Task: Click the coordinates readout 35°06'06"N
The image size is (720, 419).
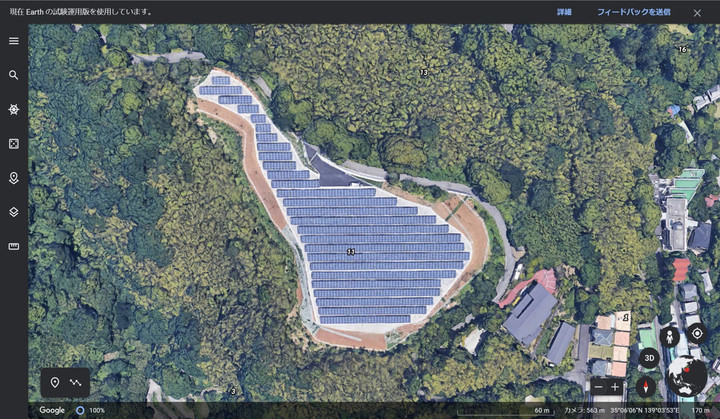Action: point(645,410)
